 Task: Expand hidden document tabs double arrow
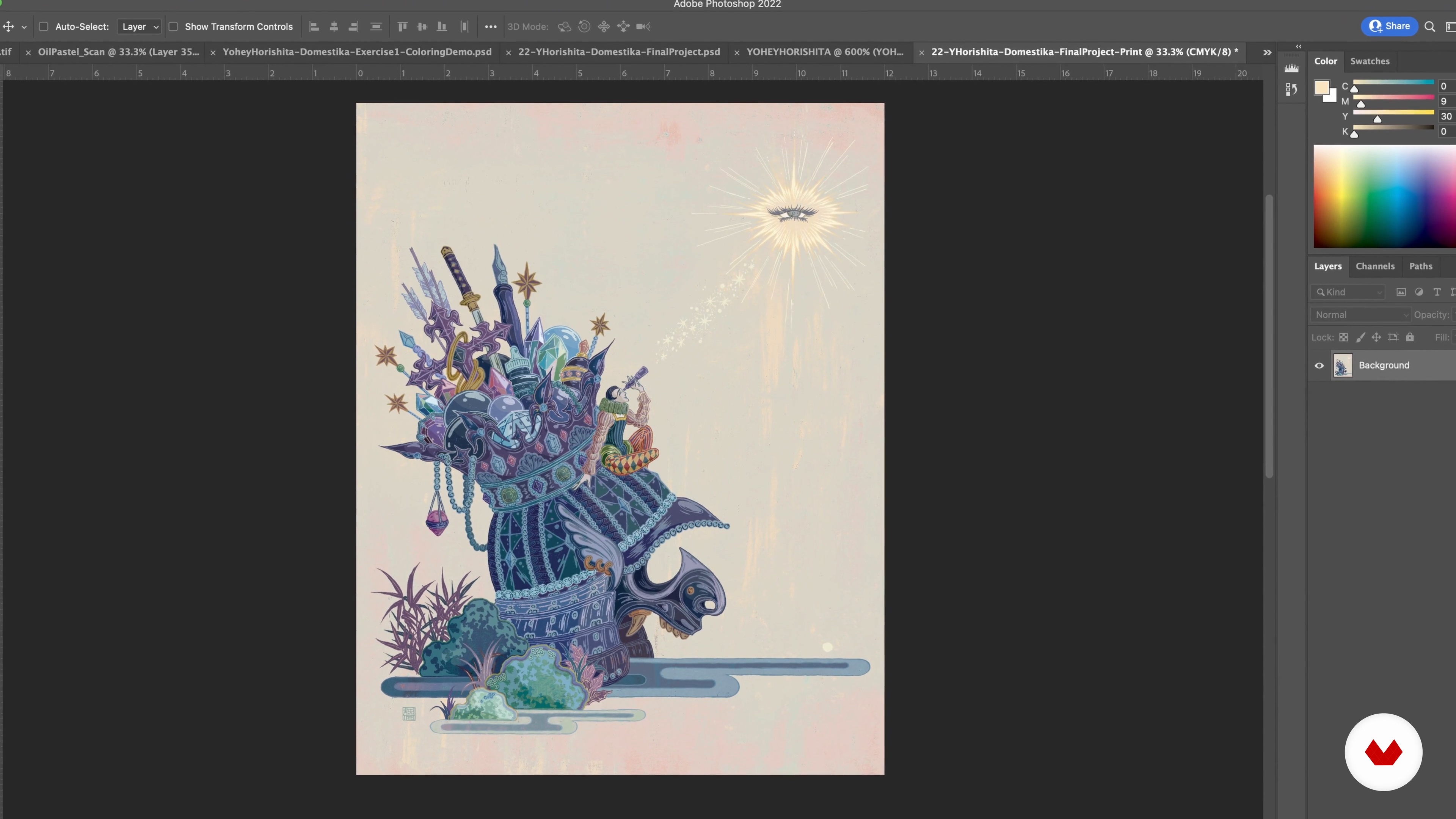pyautogui.click(x=1267, y=53)
